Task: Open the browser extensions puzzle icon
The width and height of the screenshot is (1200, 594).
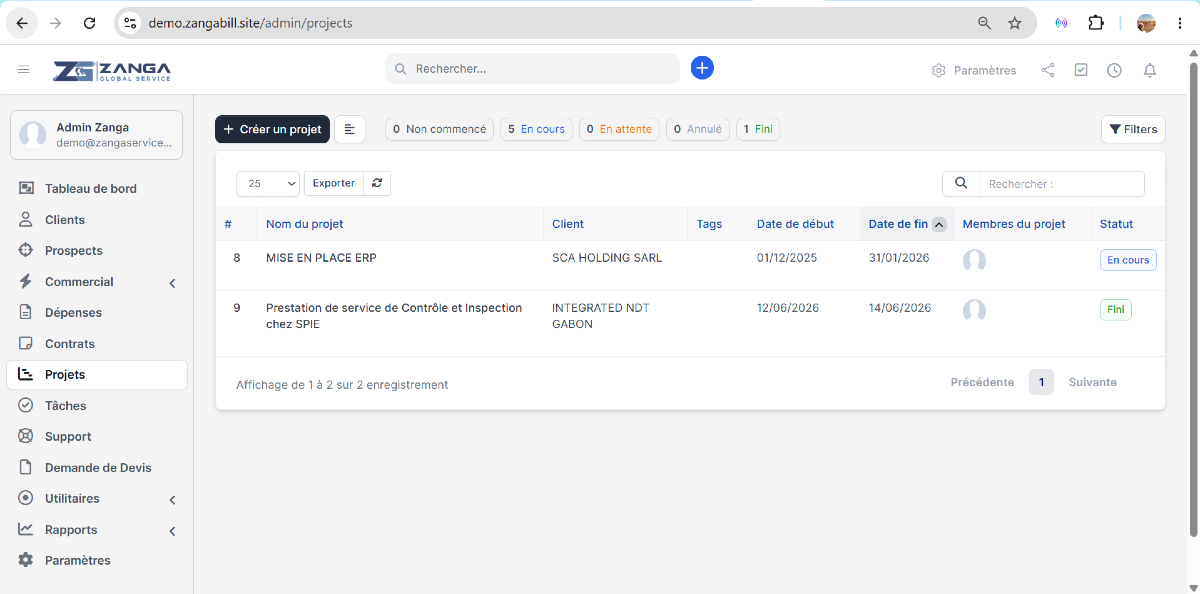Action: [1096, 22]
